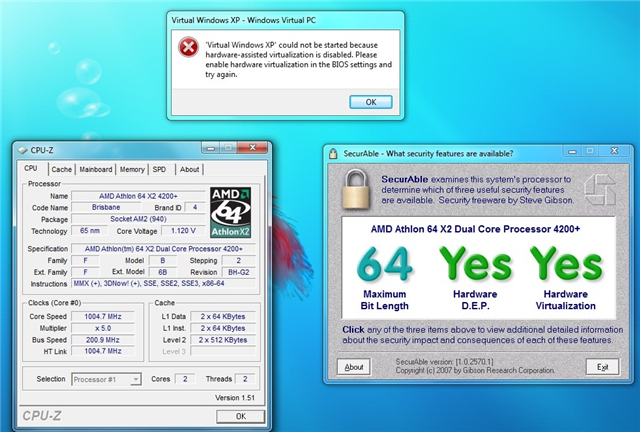Click the Threads count value in CPU-Z

click(x=245, y=379)
